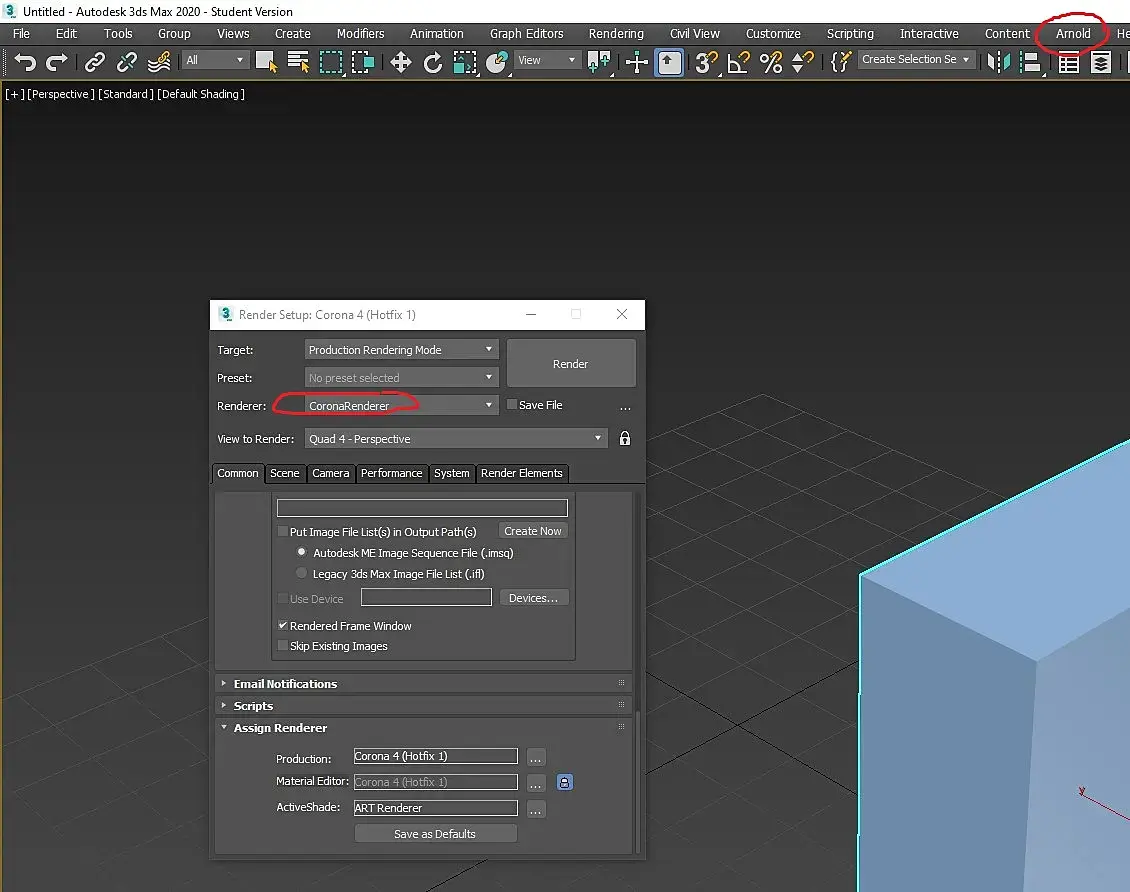Select the Move tool
Screen dimensions: 1130x892
(400, 62)
